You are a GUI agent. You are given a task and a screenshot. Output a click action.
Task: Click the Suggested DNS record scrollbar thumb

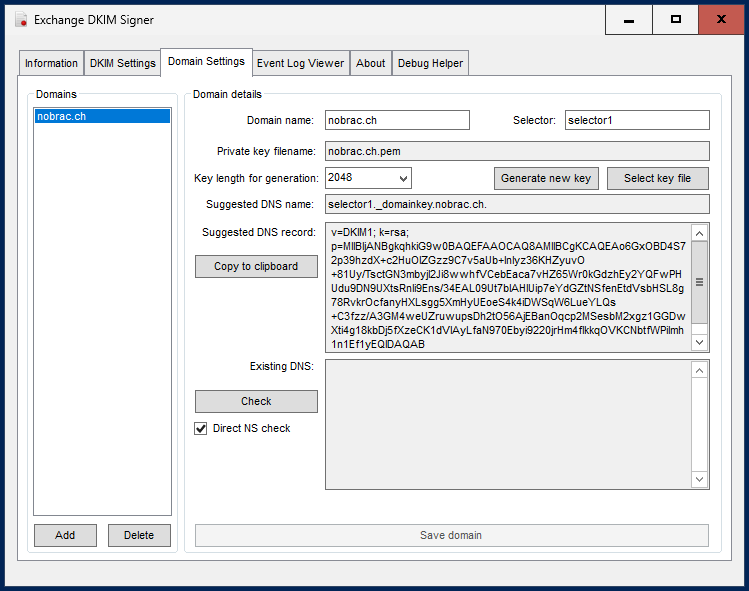[x=699, y=282]
